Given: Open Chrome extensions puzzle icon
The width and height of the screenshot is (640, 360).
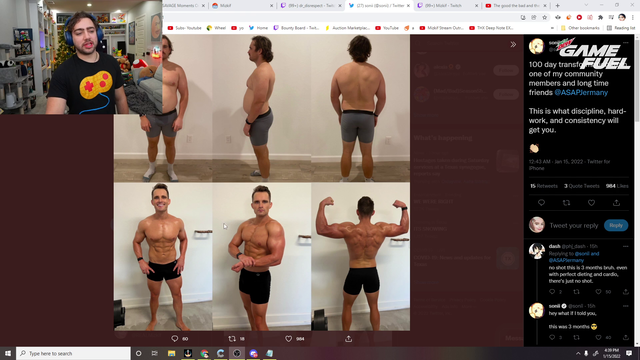Looking at the screenshot, I should (600, 18).
